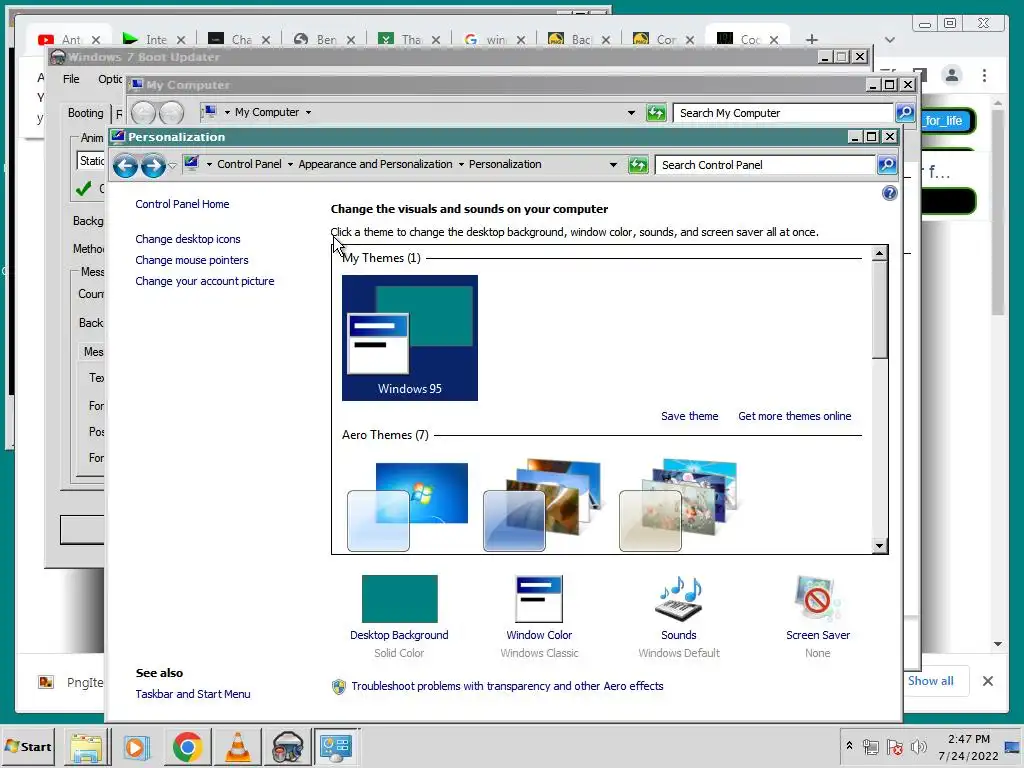Select the Windows 7 Aero theme

click(408, 505)
